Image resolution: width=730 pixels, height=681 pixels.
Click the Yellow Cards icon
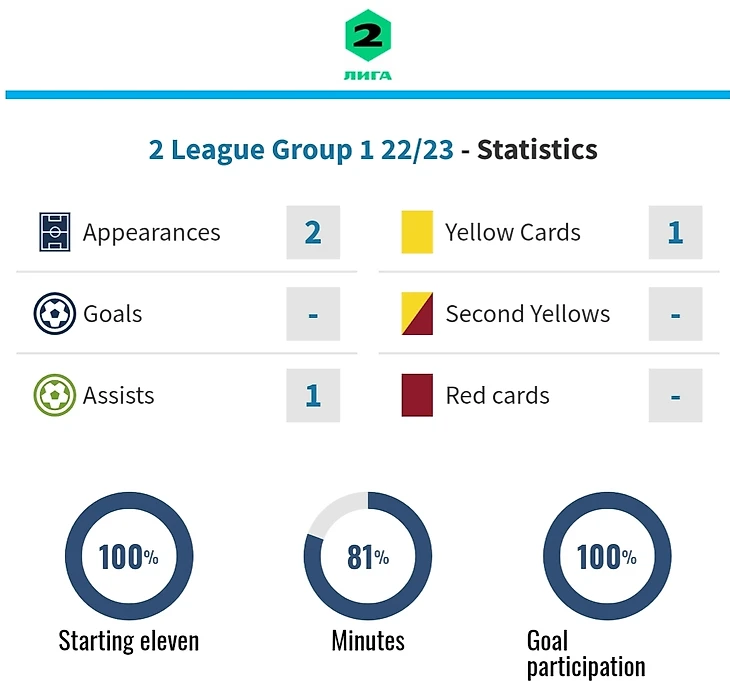point(417,232)
